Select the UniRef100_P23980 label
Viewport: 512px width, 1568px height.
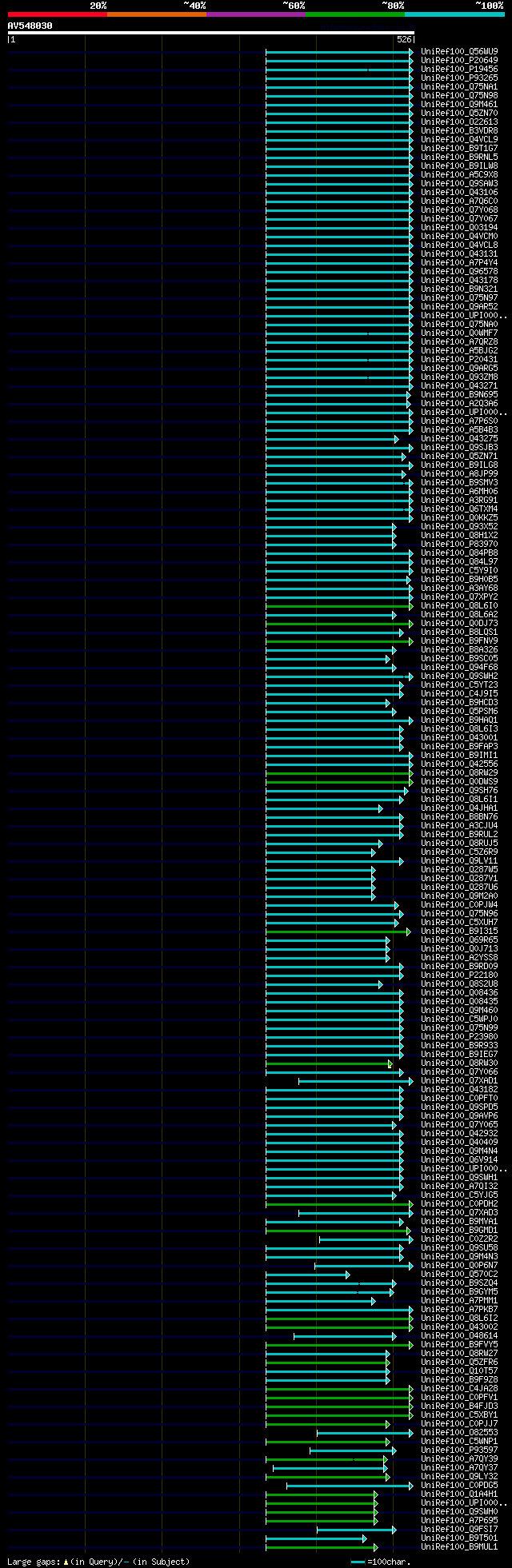pos(459,1036)
